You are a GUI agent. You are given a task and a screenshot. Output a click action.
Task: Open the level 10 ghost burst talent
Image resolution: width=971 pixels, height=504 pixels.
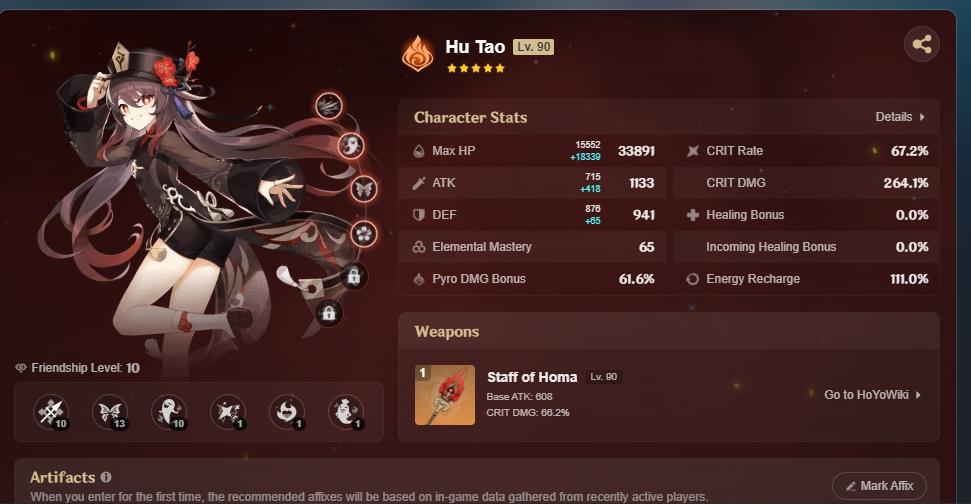(x=169, y=412)
